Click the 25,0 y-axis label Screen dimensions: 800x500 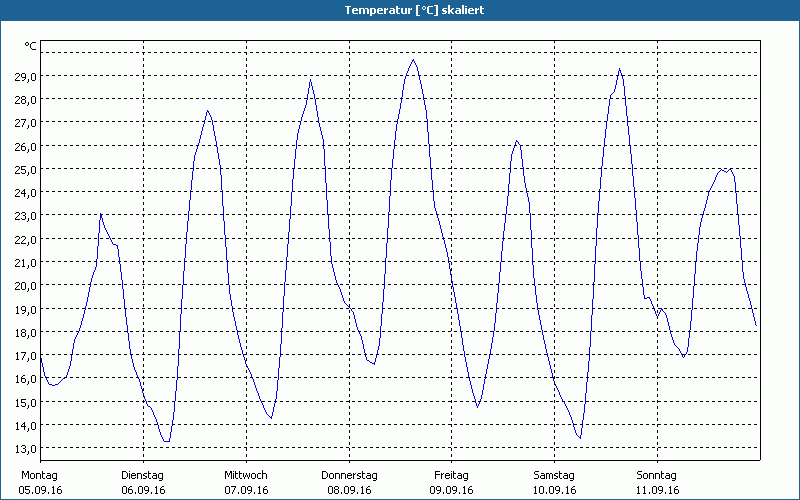pos(25,169)
